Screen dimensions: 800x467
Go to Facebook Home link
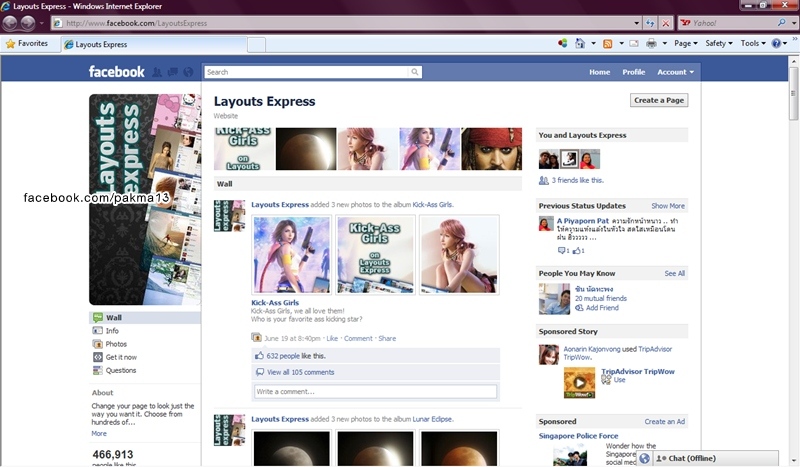pos(599,72)
